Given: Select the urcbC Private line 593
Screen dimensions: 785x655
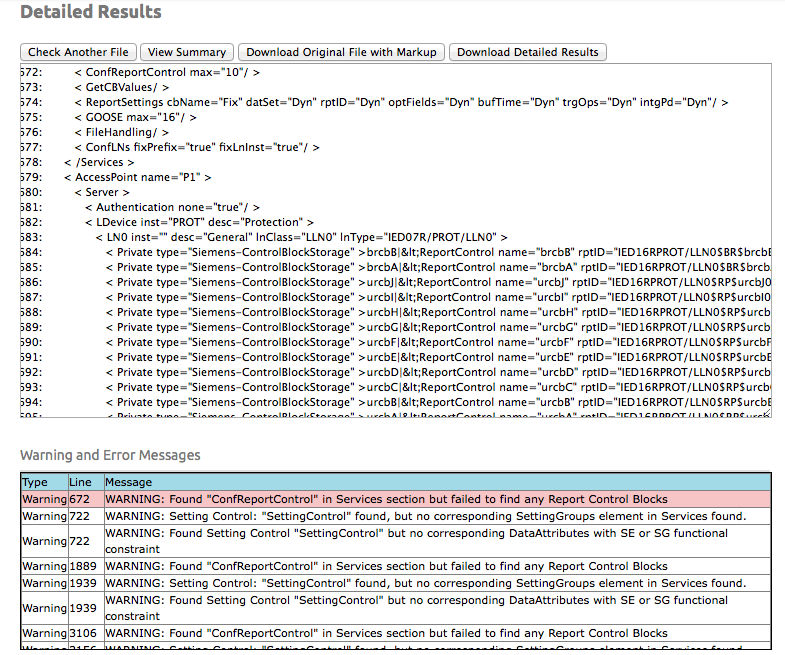Looking at the screenshot, I should click(x=439, y=388).
